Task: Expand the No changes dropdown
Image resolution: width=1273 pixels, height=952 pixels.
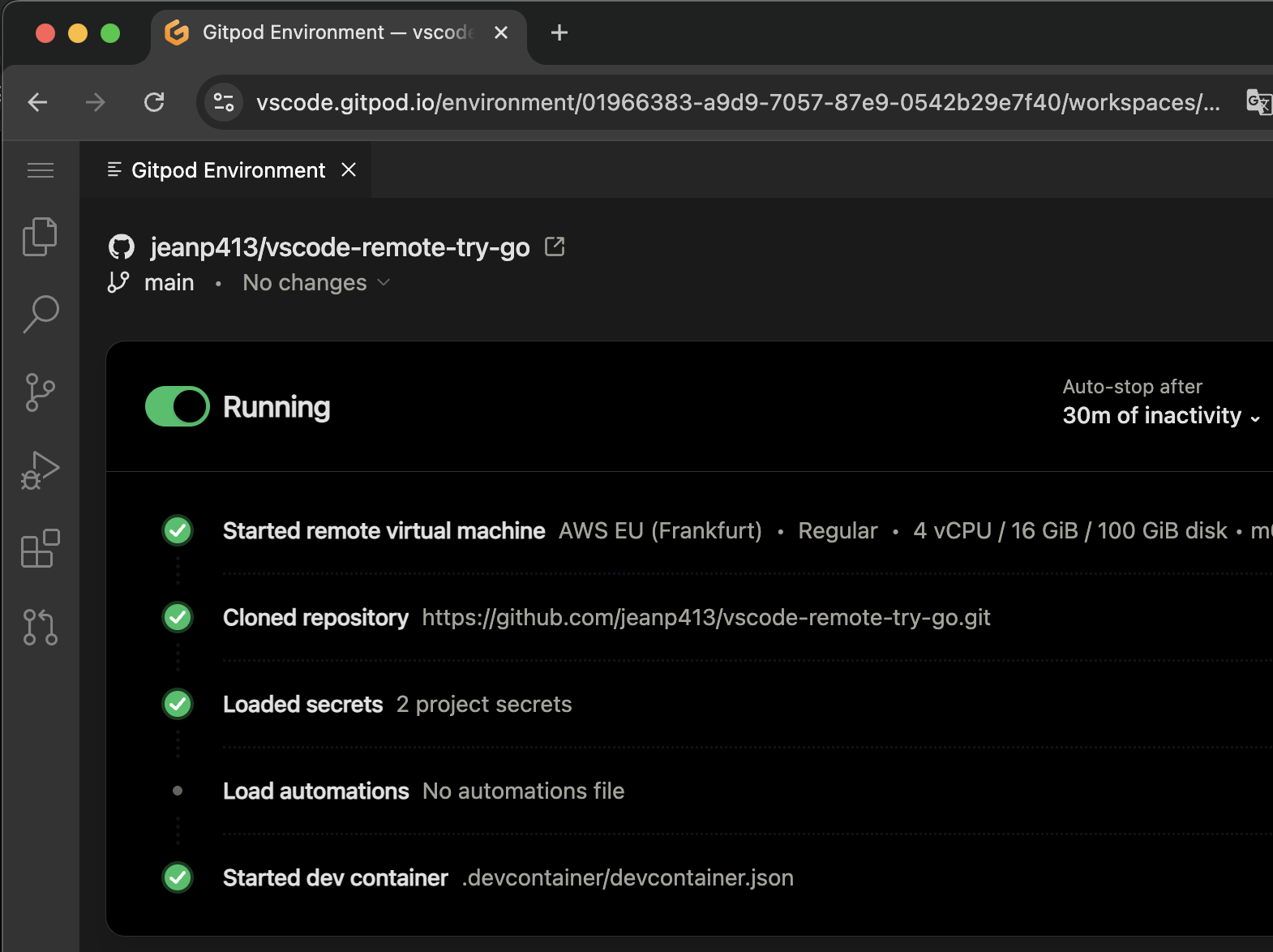Action: click(x=316, y=282)
